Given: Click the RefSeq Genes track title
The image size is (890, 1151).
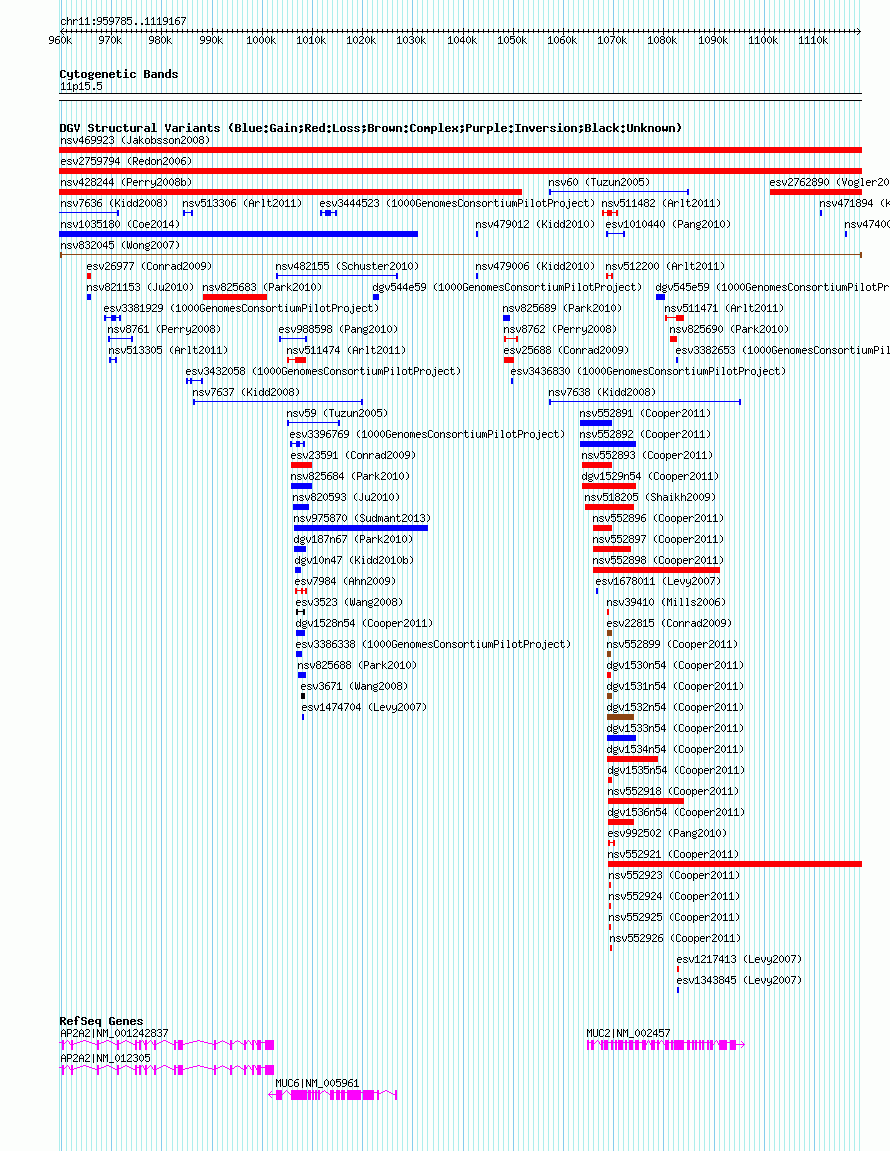Looking at the screenshot, I should (101, 1021).
